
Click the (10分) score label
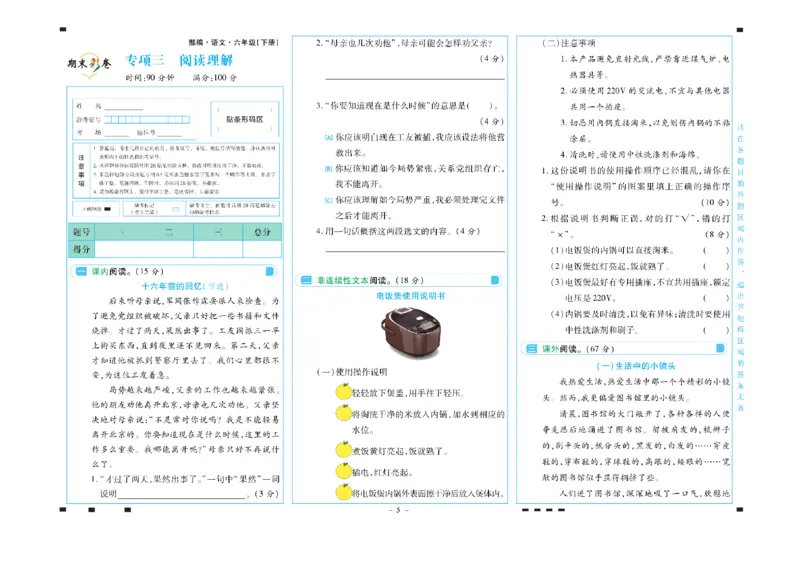click(x=715, y=202)
